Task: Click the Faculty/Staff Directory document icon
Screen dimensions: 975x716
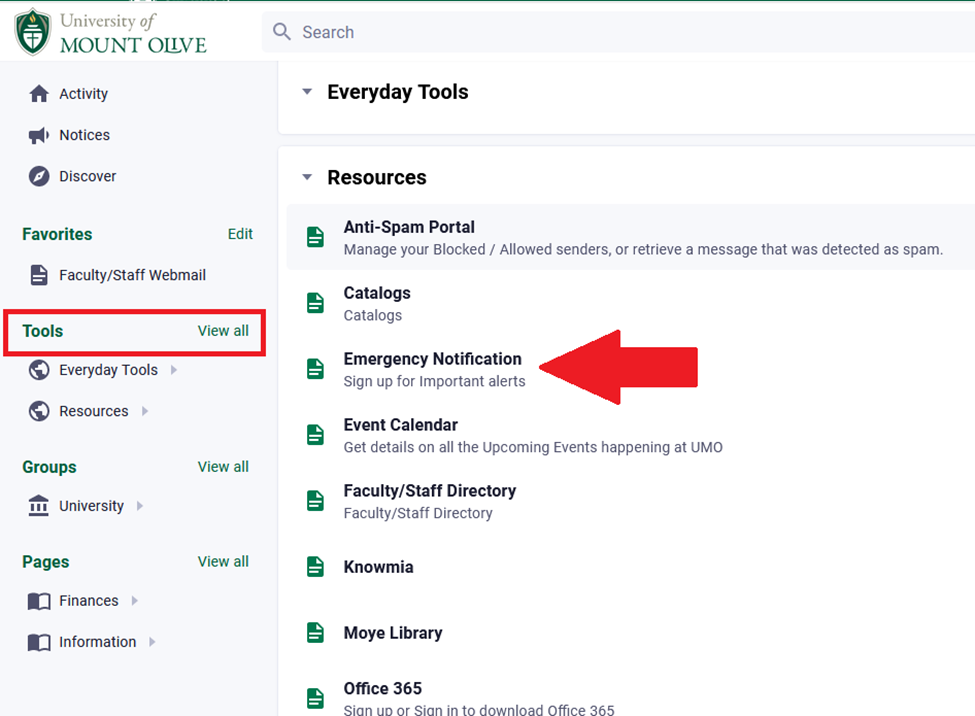Action: [315, 501]
